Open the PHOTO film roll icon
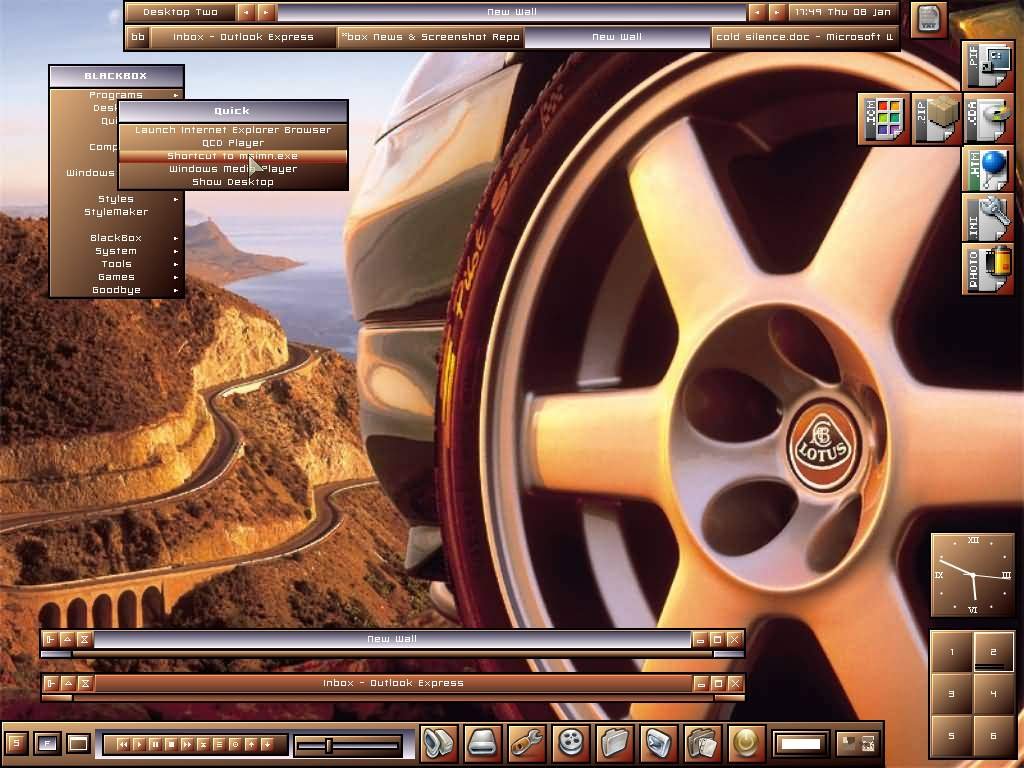 coord(987,268)
